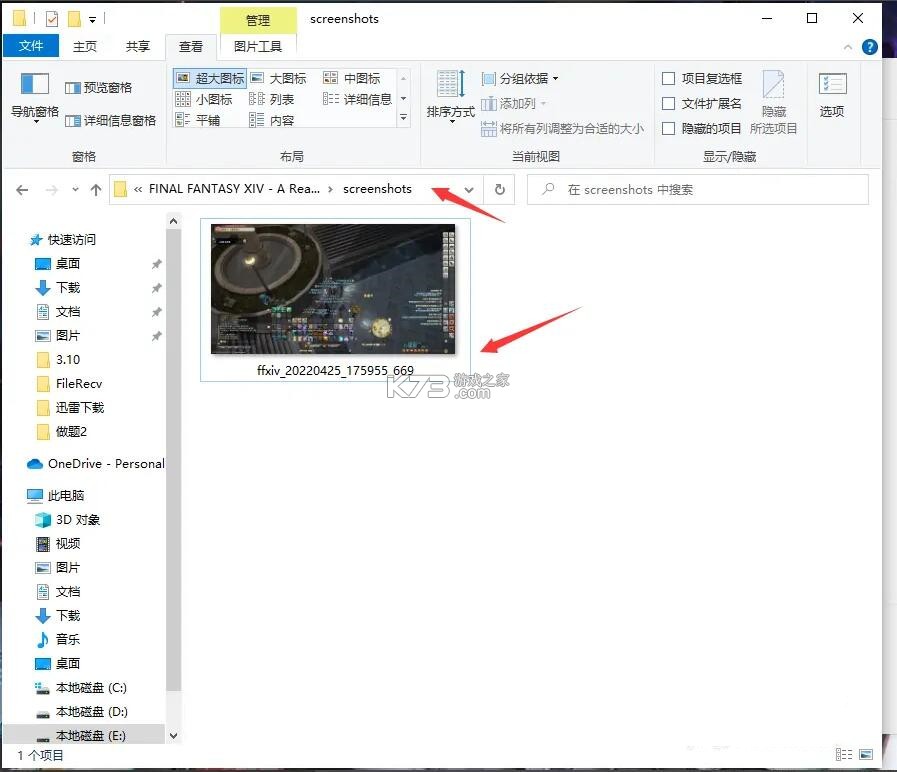Viewport: 897px width, 772px height.
Task: Select the View (查看) tab
Action: point(190,46)
